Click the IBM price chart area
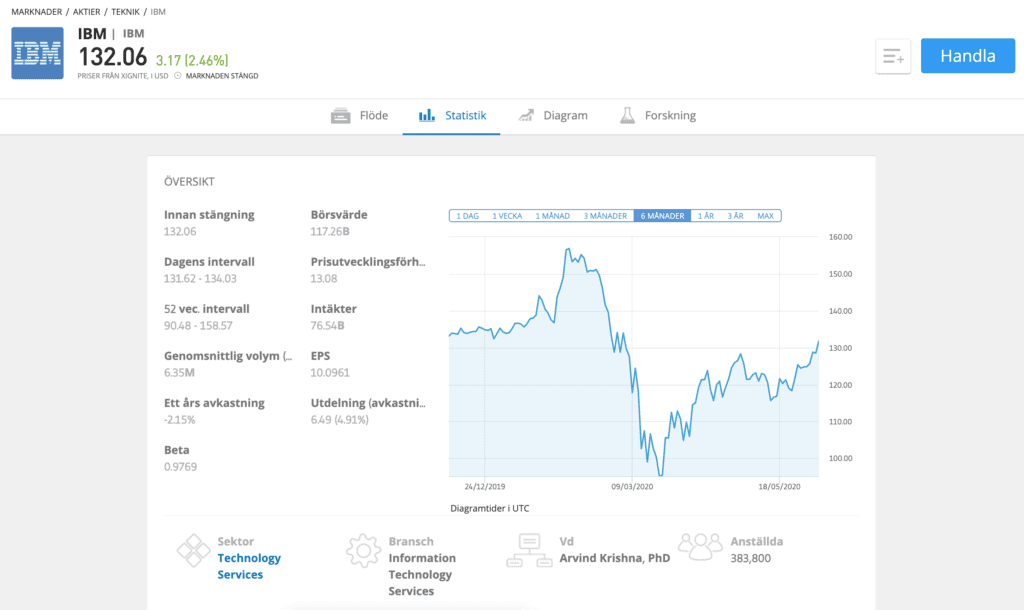 [633, 357]
